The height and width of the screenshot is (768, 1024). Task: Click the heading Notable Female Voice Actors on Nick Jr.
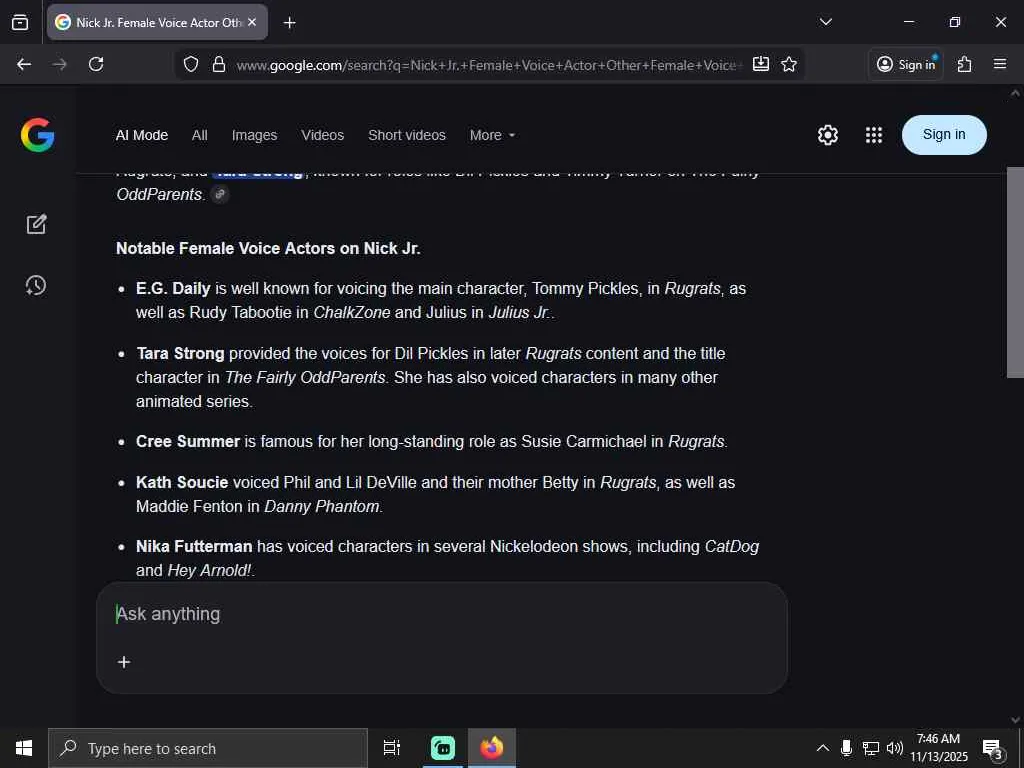point(268,248)
